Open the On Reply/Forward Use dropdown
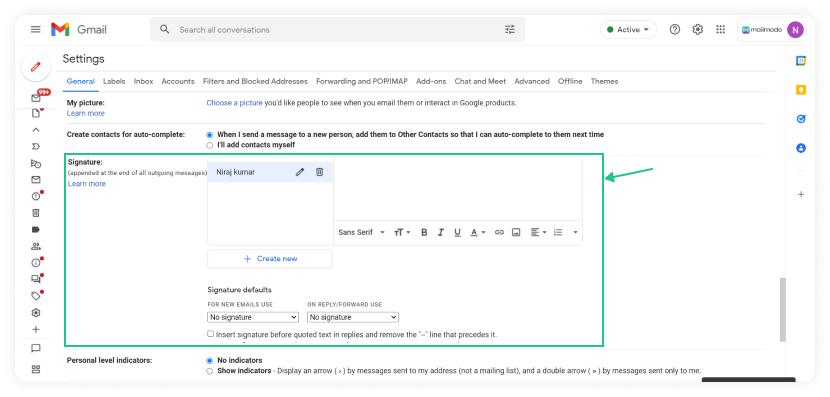 (353, 317)
